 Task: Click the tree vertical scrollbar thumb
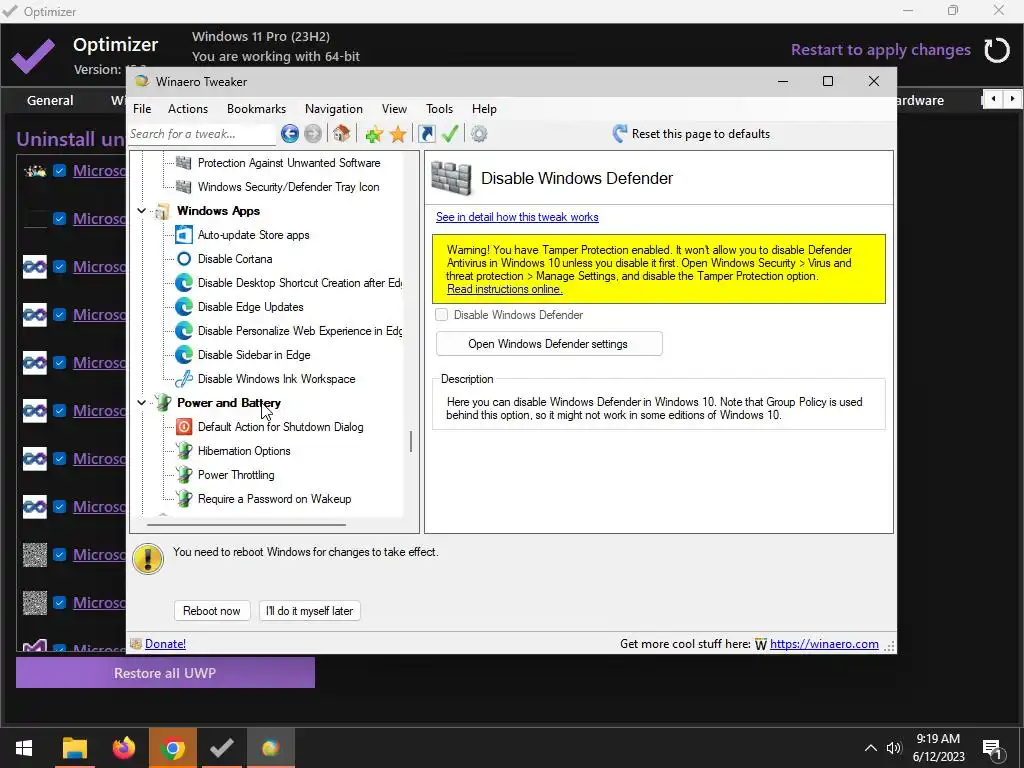[x=411, y=442]
